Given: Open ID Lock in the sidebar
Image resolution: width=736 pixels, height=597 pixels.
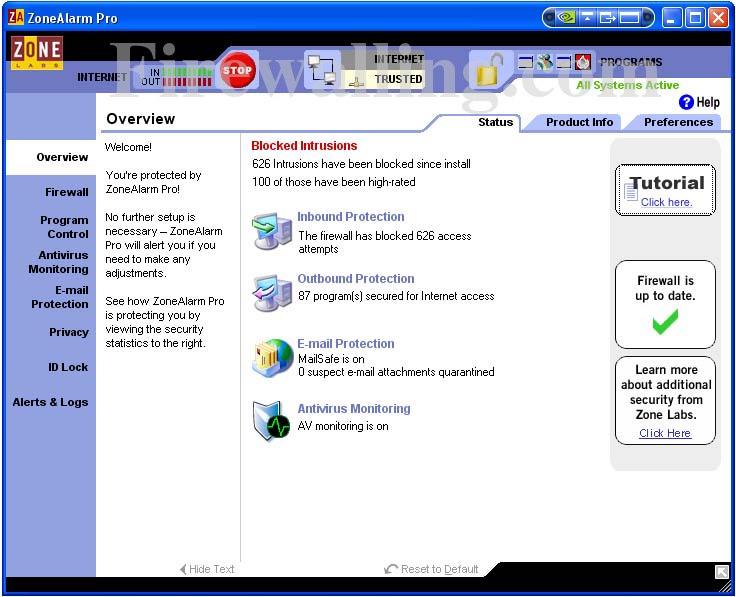Looking at the screenshot, I should coord(68,367).
